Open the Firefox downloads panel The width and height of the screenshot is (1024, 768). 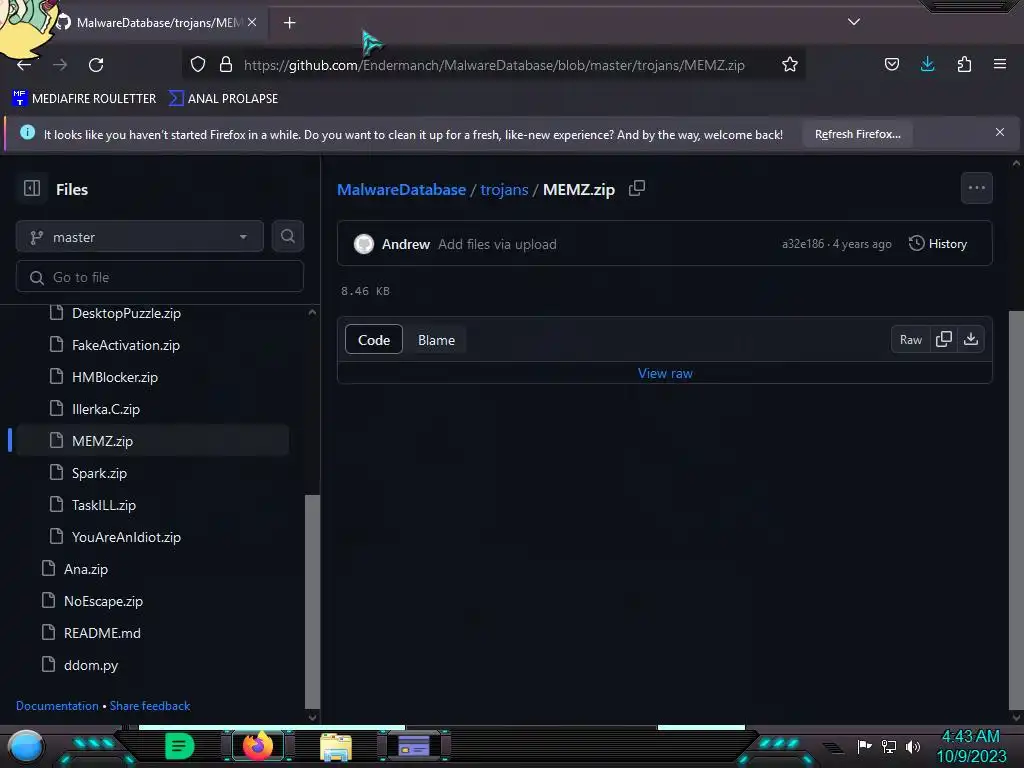click(927, 64)
